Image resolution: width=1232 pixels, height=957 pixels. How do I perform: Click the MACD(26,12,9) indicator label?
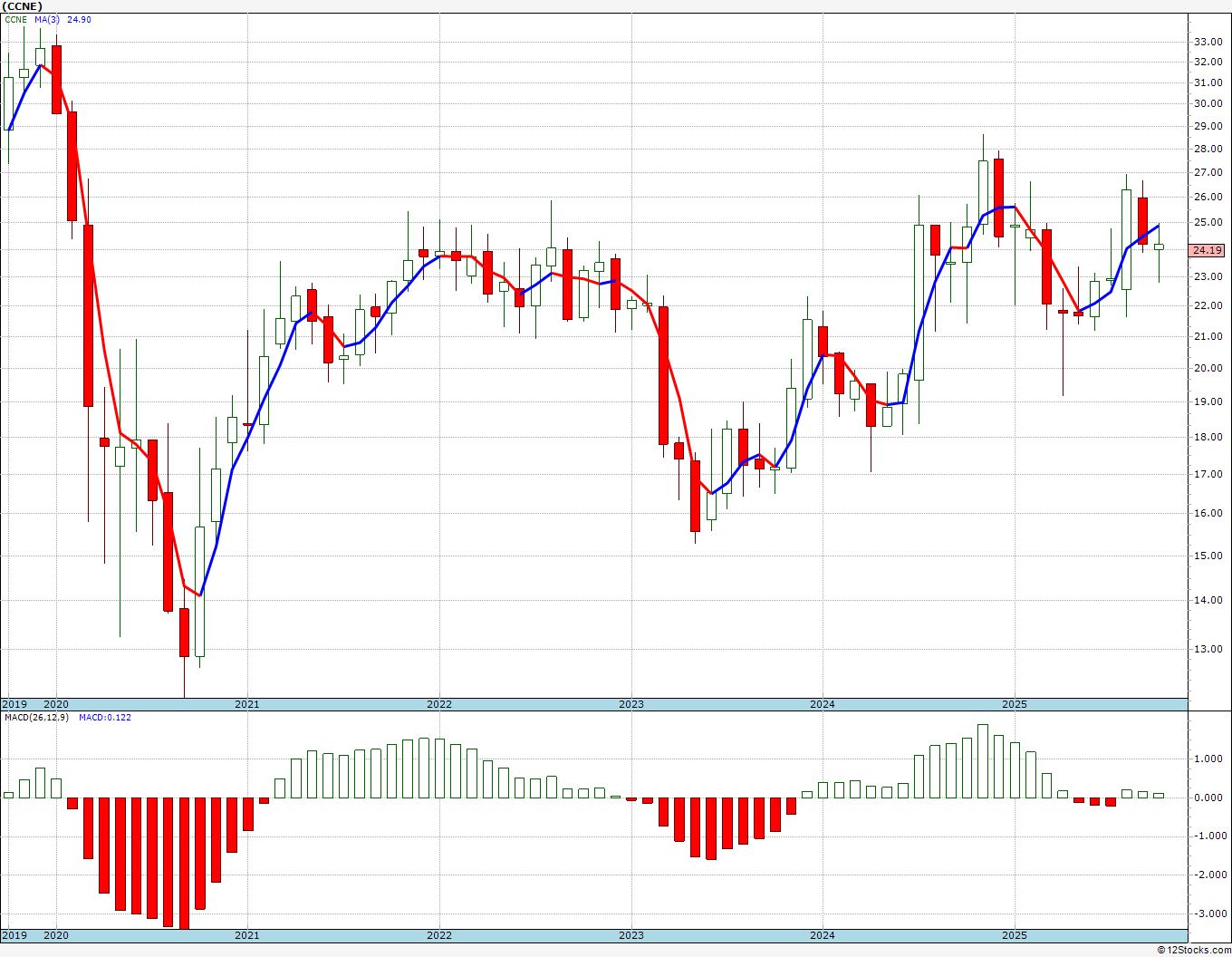pos(36,718)
